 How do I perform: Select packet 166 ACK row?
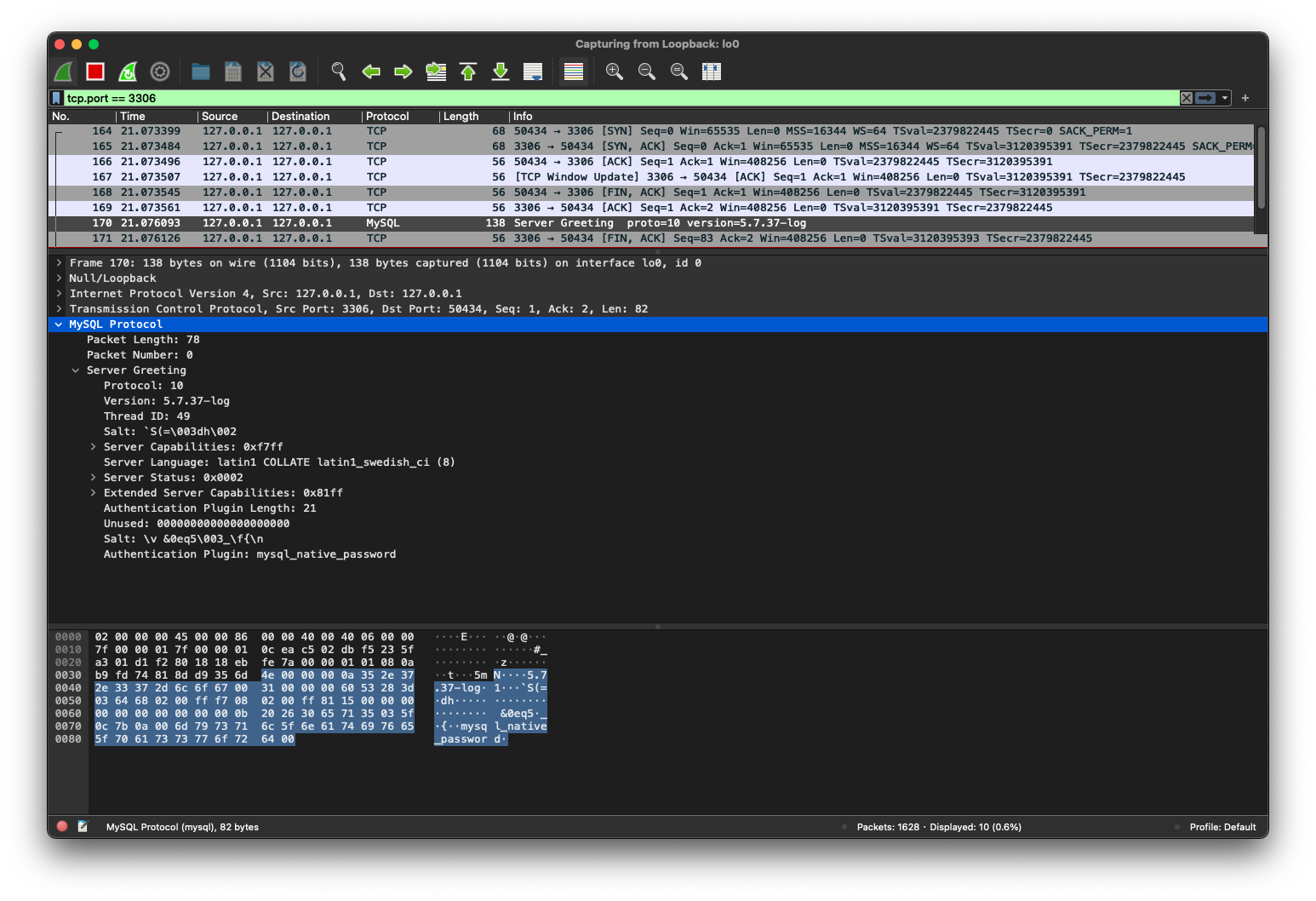click(x=652, y=162)
